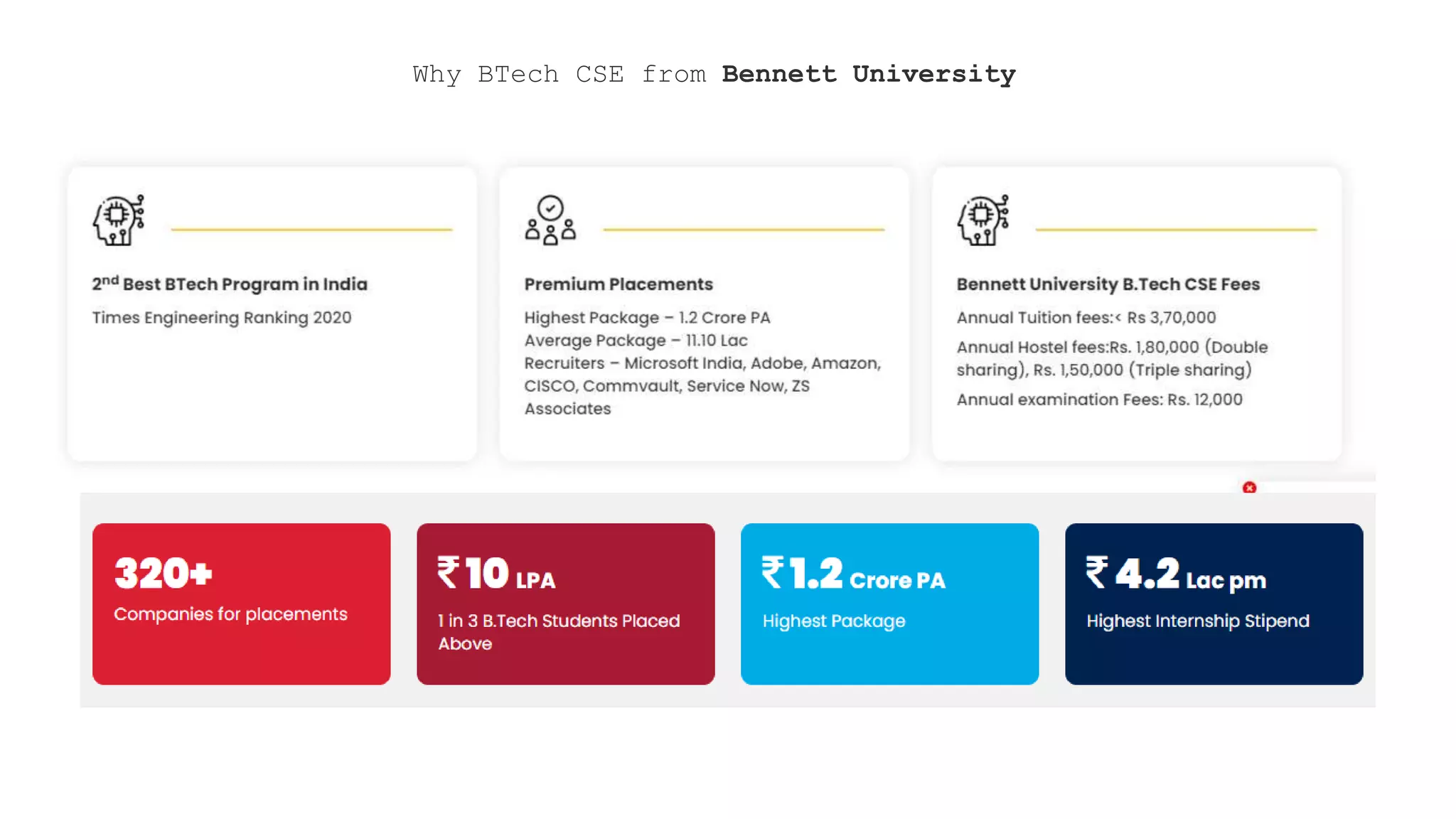Click the Annual Tuition fees line

(1086, 318)
